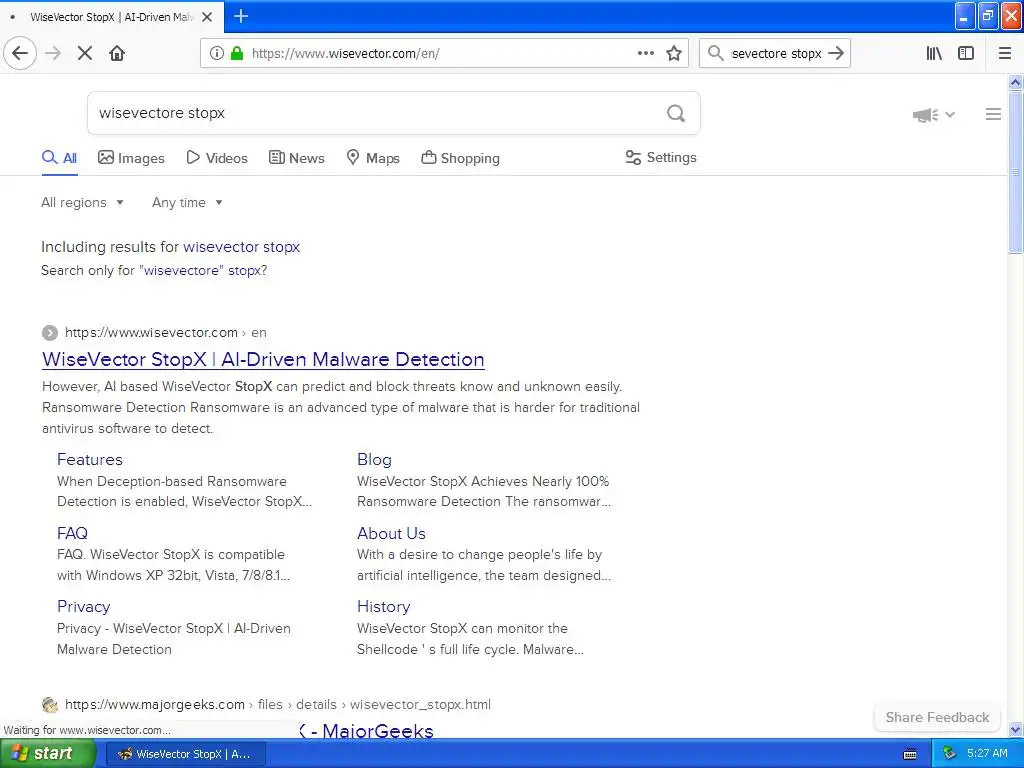Switch to Maps results tab
Viewport: 1024px width, 768px height.
[373, 158]
